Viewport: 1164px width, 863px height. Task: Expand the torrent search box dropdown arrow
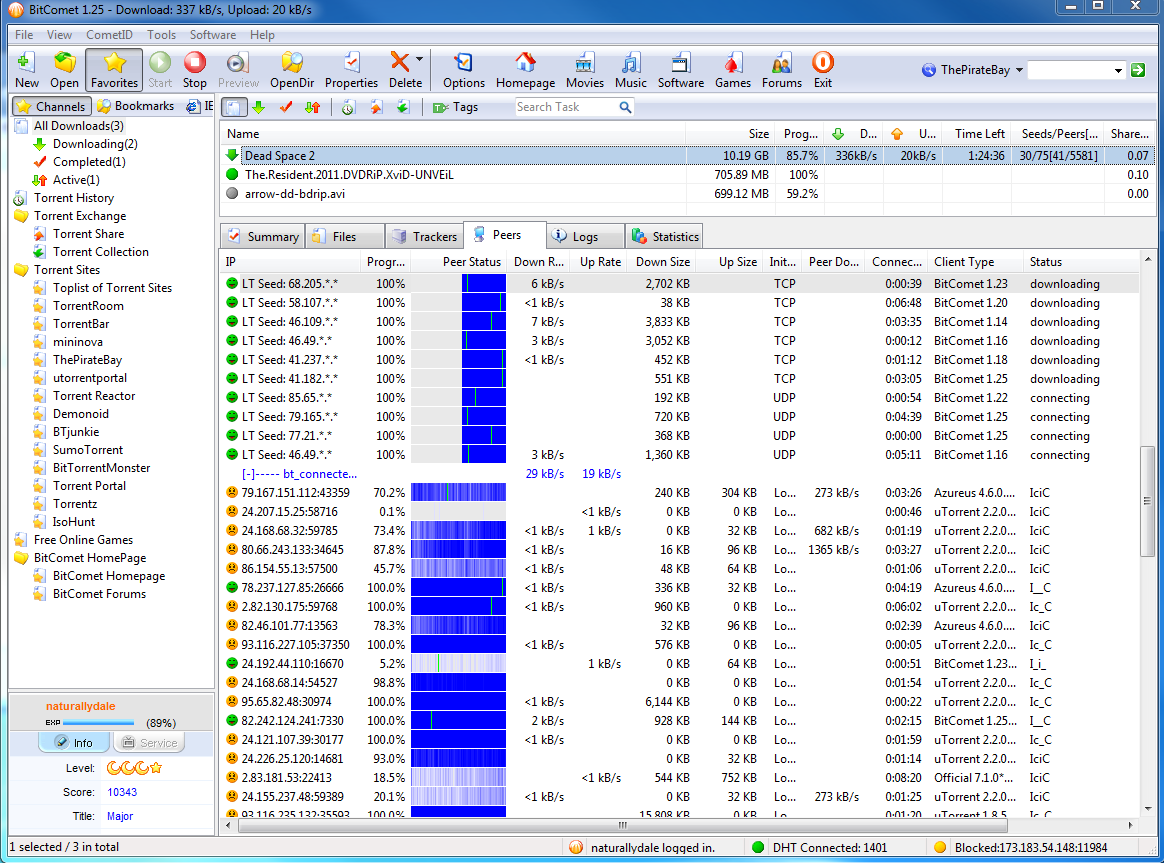coord(1118,70)
